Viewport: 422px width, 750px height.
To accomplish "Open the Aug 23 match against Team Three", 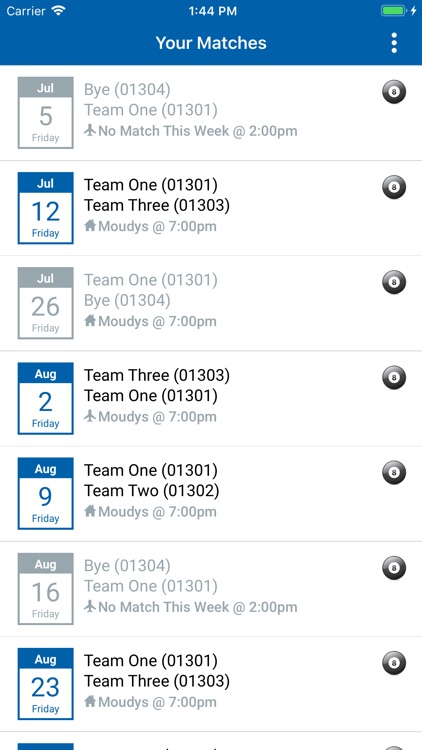I will [x=211, y=684].
